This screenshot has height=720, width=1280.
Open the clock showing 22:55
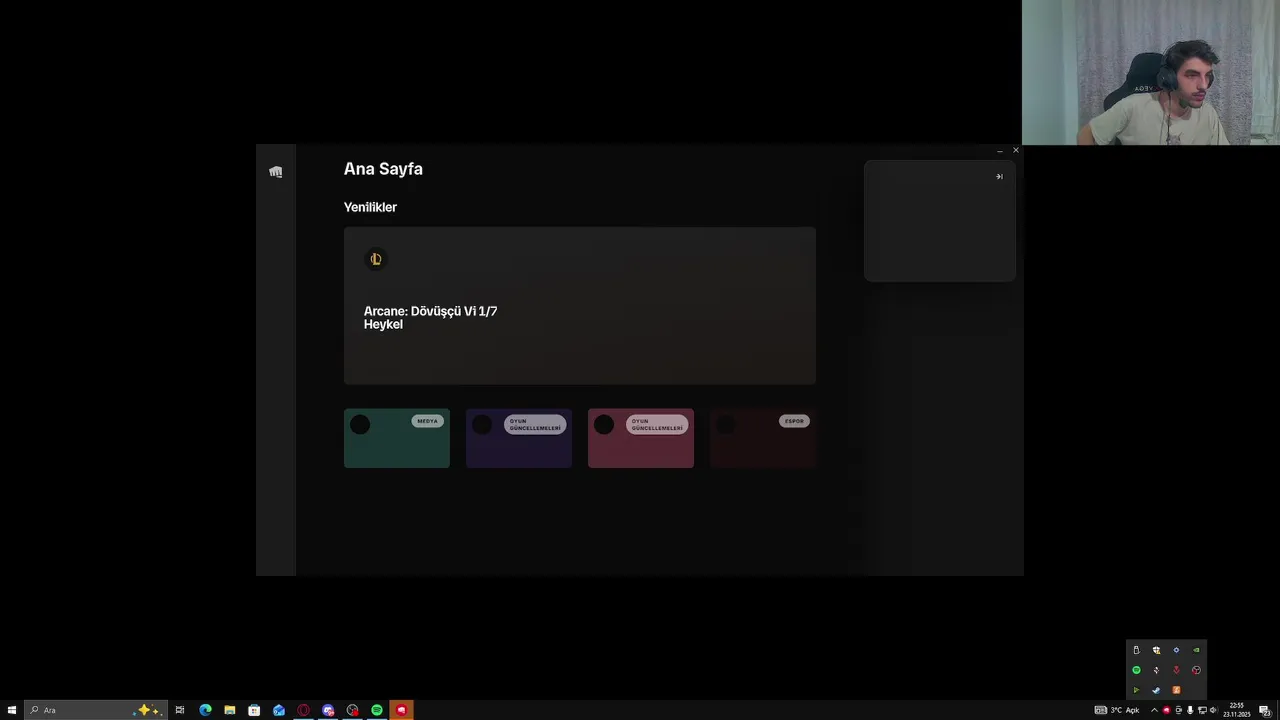1237,710
